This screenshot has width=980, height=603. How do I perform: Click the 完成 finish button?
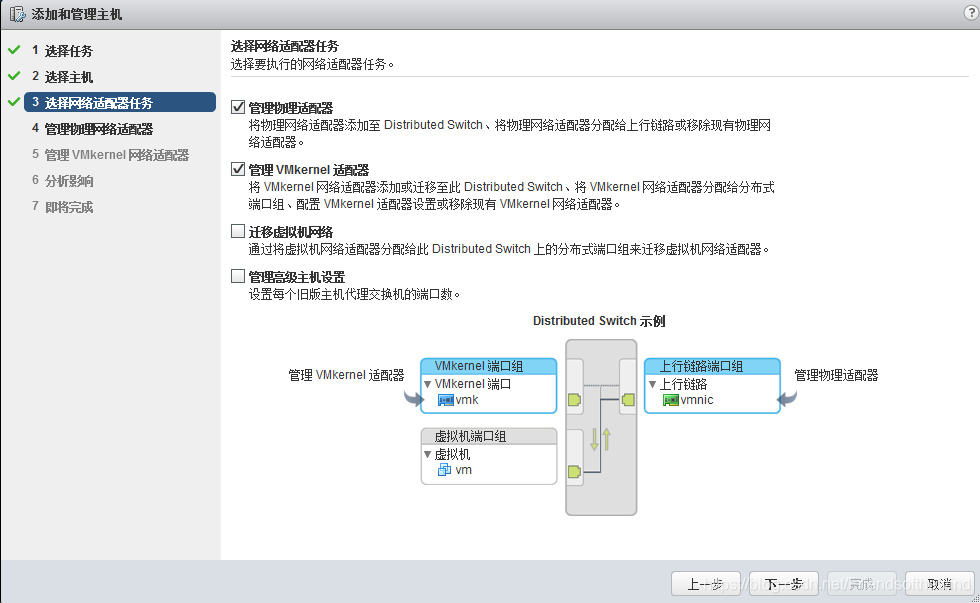click(x=862, y=584)
